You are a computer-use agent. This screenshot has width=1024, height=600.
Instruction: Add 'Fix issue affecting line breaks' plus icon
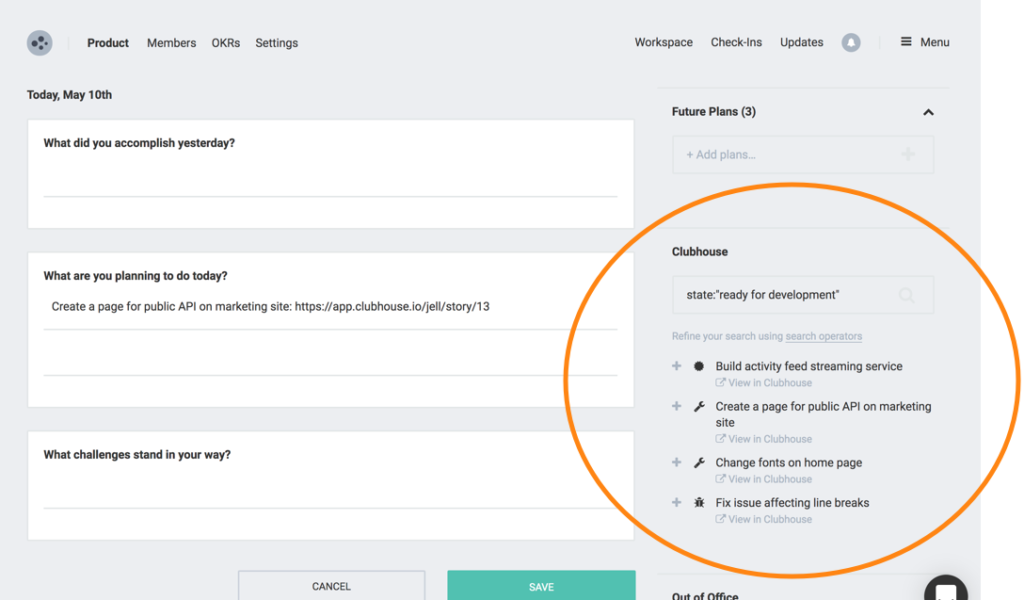pos(677,502)
